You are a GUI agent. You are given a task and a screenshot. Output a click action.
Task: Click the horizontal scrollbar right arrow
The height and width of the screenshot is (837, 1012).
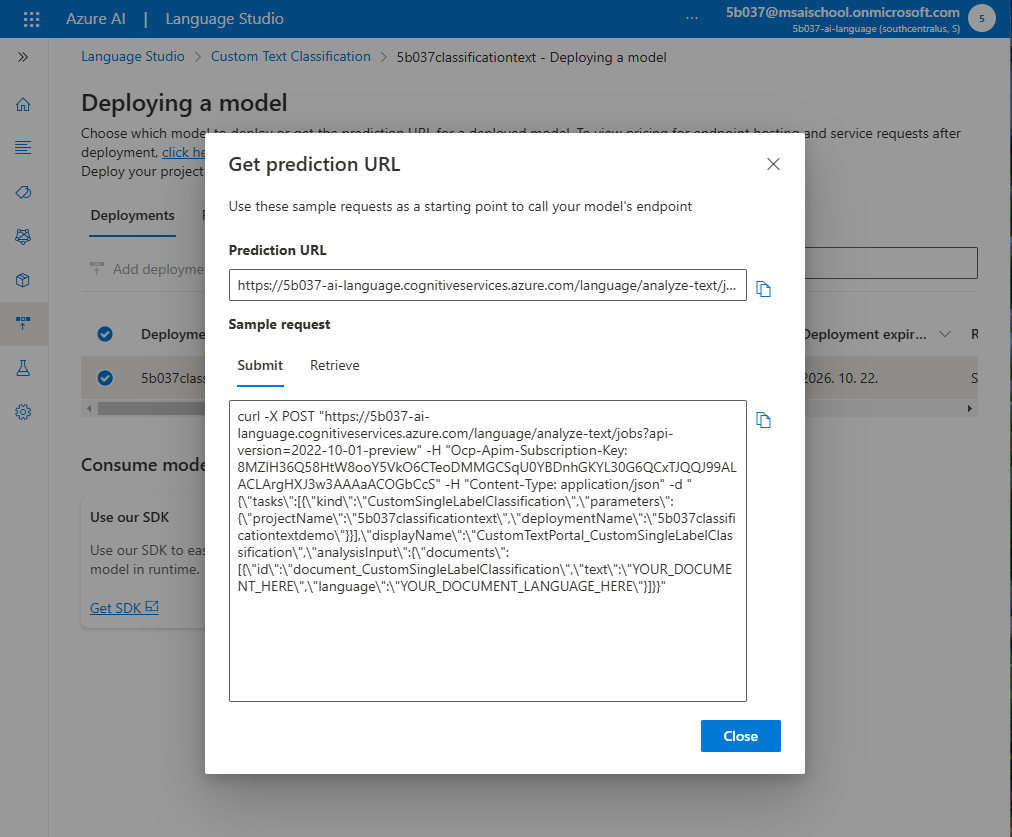coord(969,408)
